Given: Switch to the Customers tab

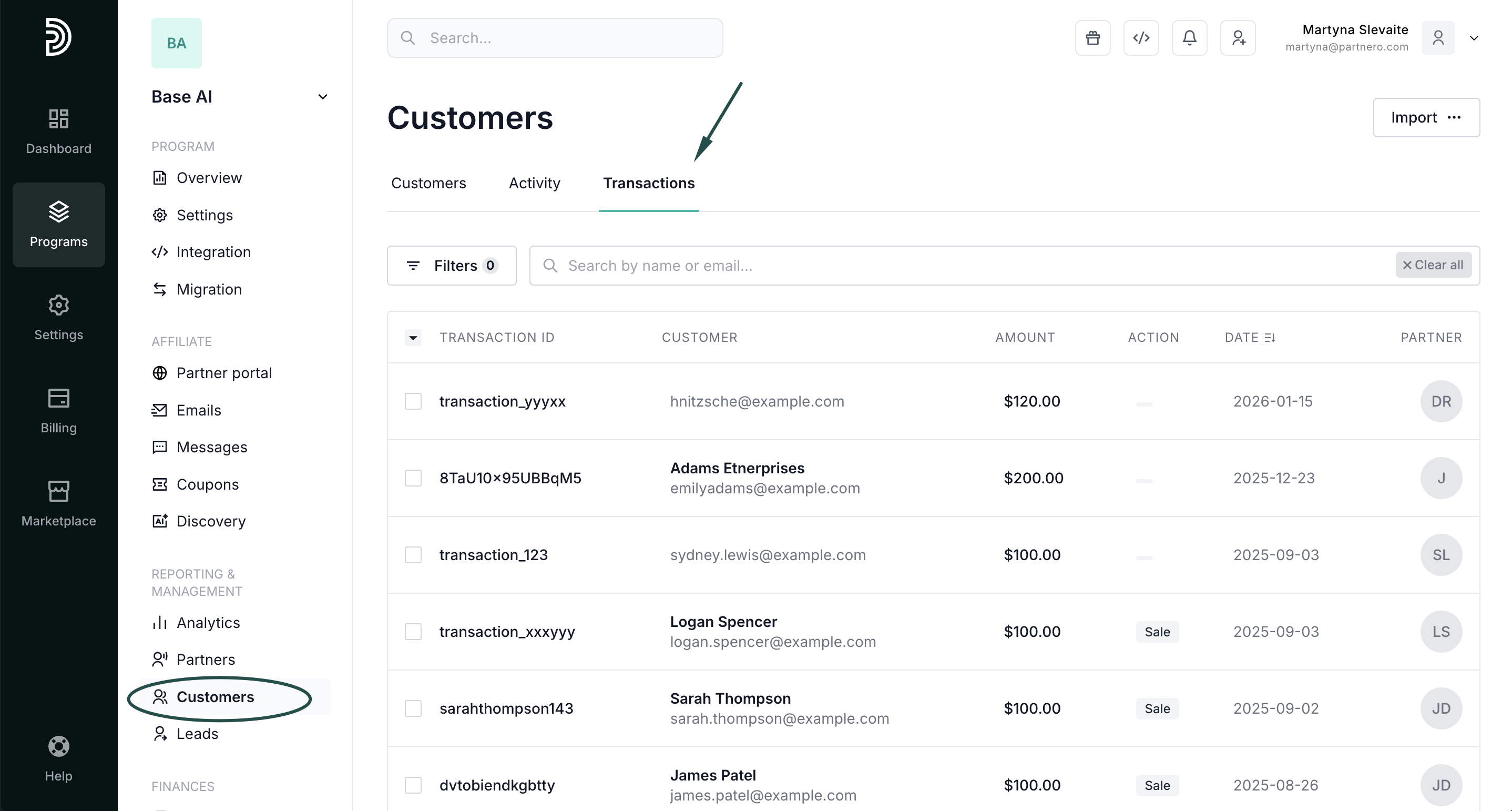Looking at the screenshot, I should (428, 183).
